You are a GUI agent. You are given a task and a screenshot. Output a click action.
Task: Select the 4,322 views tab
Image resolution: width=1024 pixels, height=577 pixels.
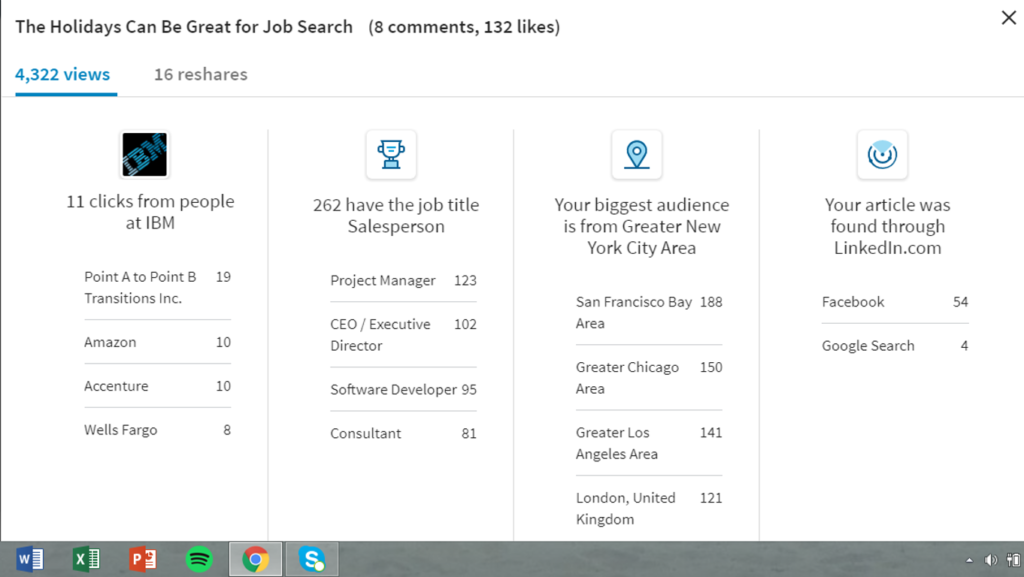pos(63,75)
